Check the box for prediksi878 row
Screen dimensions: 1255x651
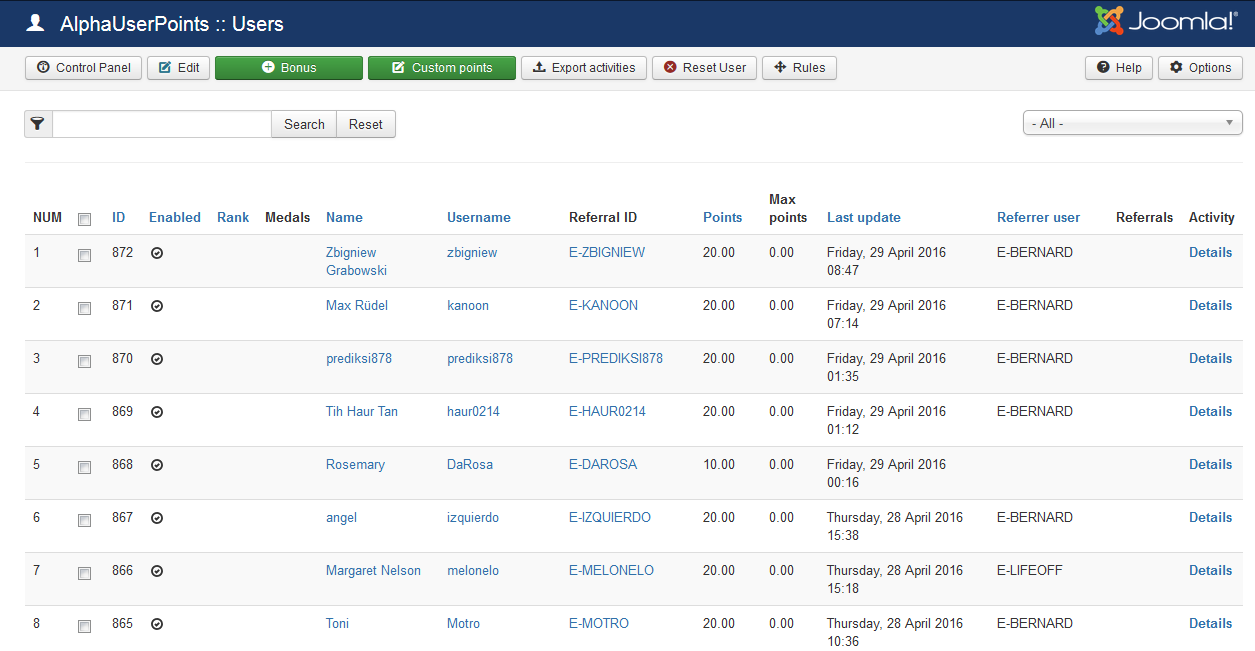coord(85,362)
